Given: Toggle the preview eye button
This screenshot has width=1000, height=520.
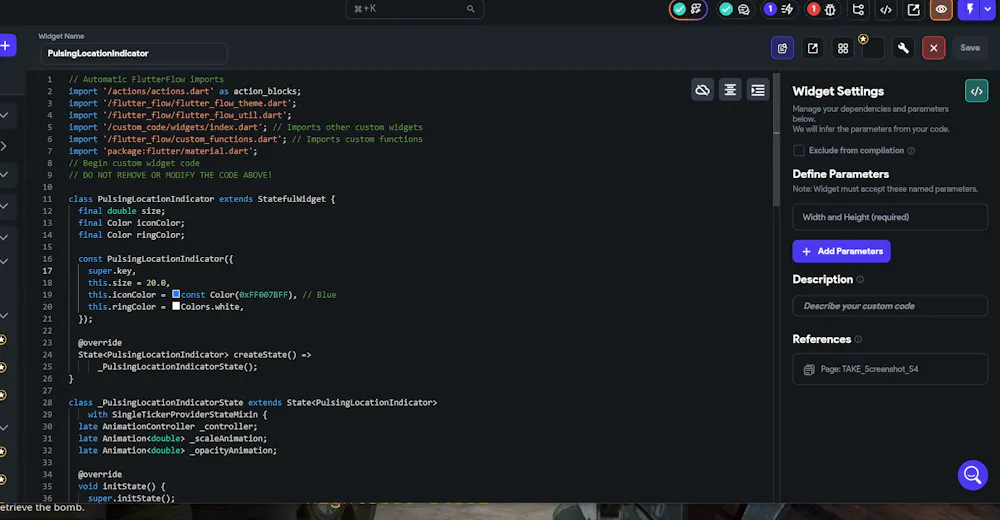Looking at the screenshot, I should 941,10.
